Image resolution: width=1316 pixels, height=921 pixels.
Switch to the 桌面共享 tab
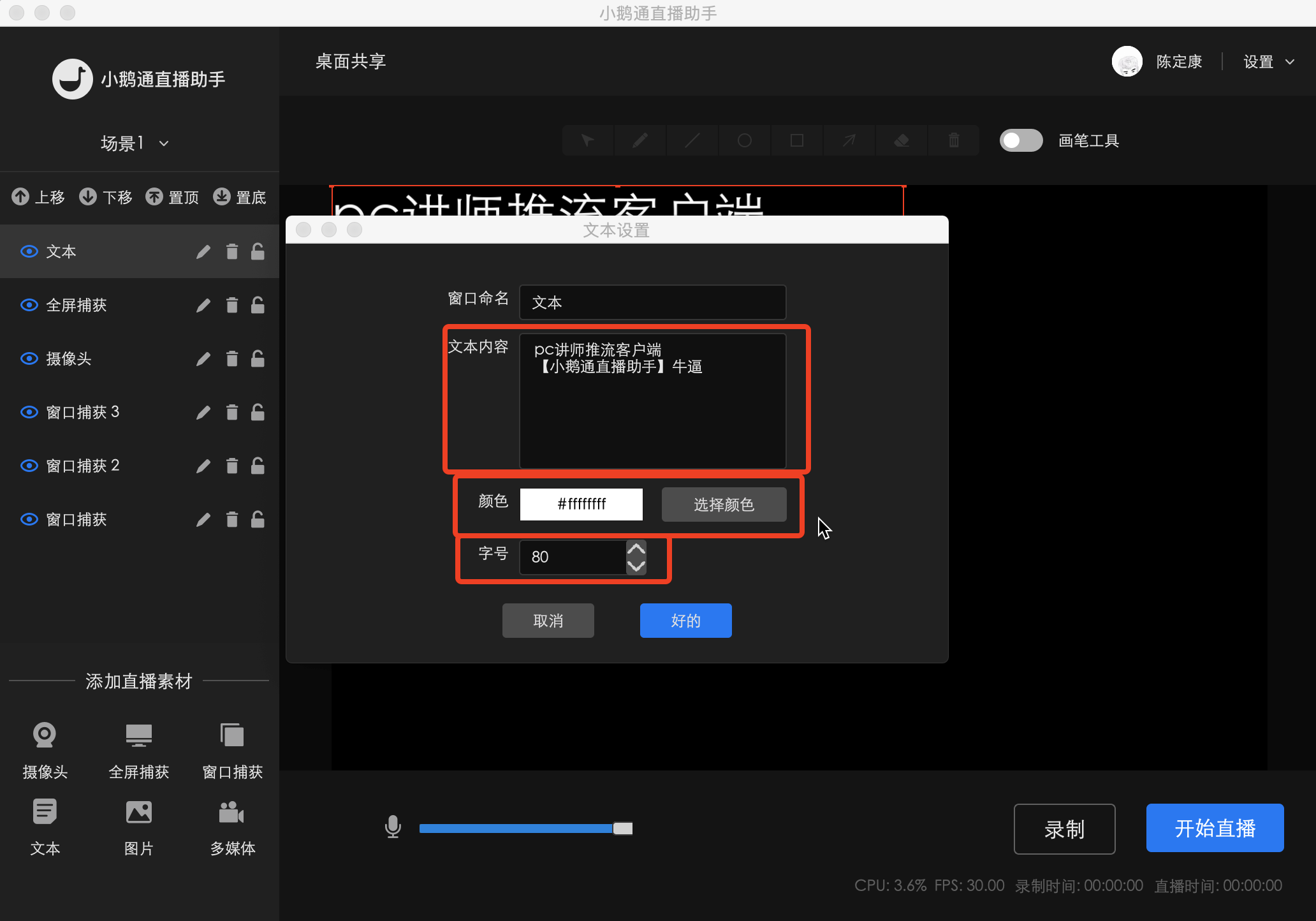tap(349, 61)
